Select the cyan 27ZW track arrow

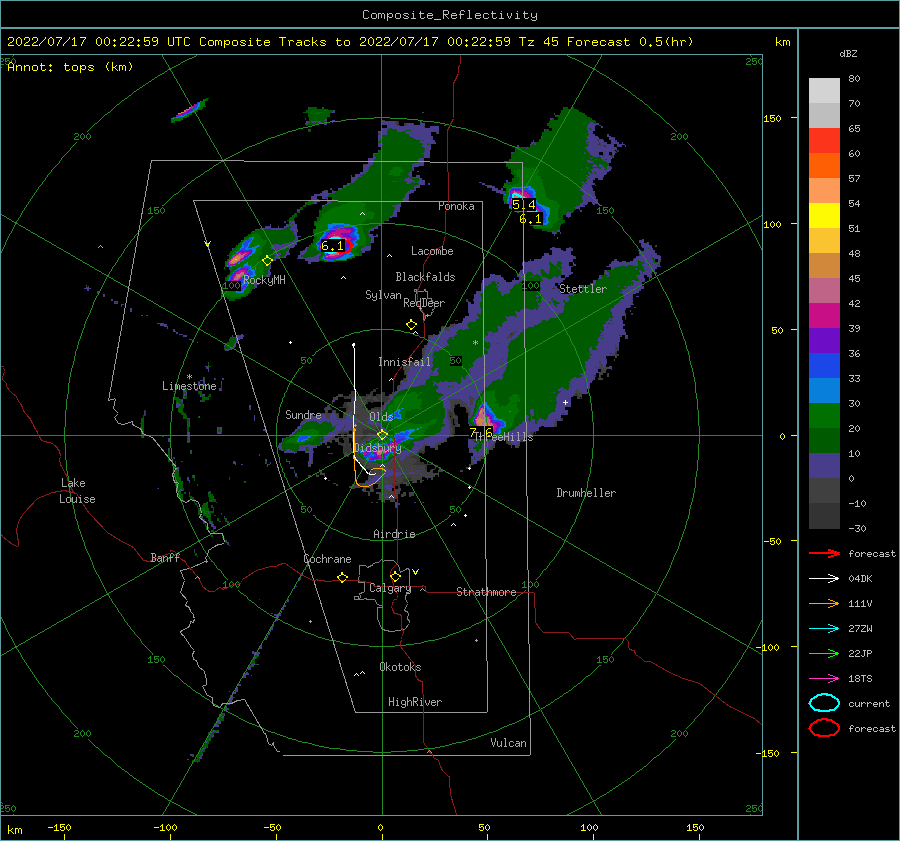pyautogui.click(x=824, y=629)
